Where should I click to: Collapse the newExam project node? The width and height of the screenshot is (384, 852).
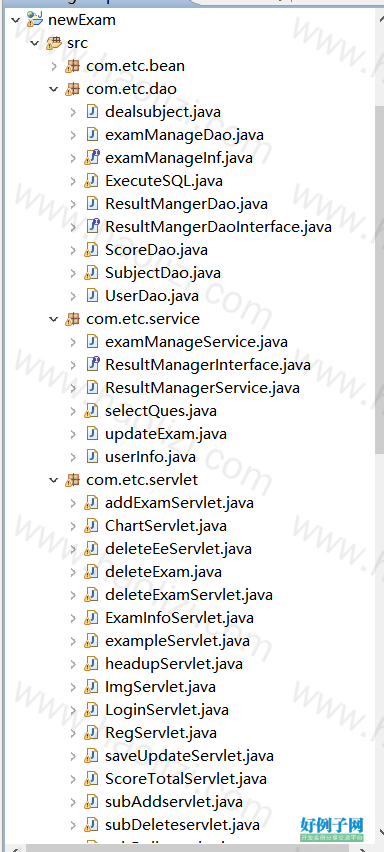click(x=16, y=21)
